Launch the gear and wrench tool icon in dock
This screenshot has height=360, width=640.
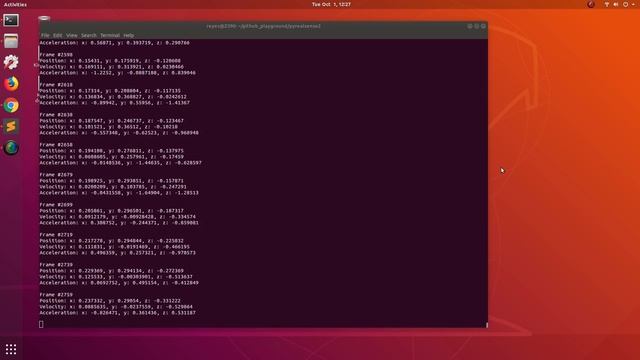pyautogui.click(x=11, y=62)
